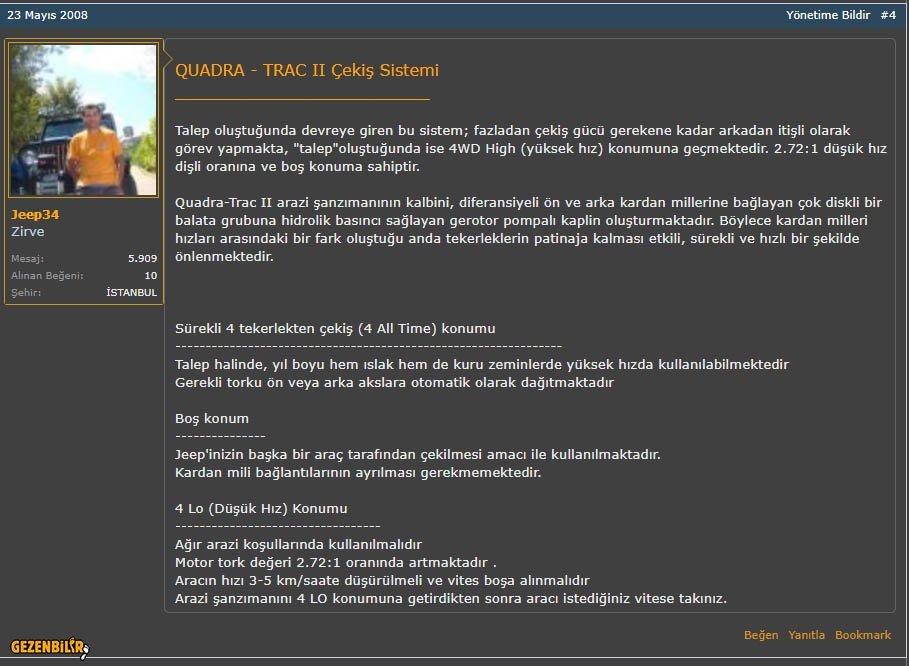
Task: Select line Arazi şanzımanını 4 LO konumuna getirdikten
Action: click(x=450, y=598)
